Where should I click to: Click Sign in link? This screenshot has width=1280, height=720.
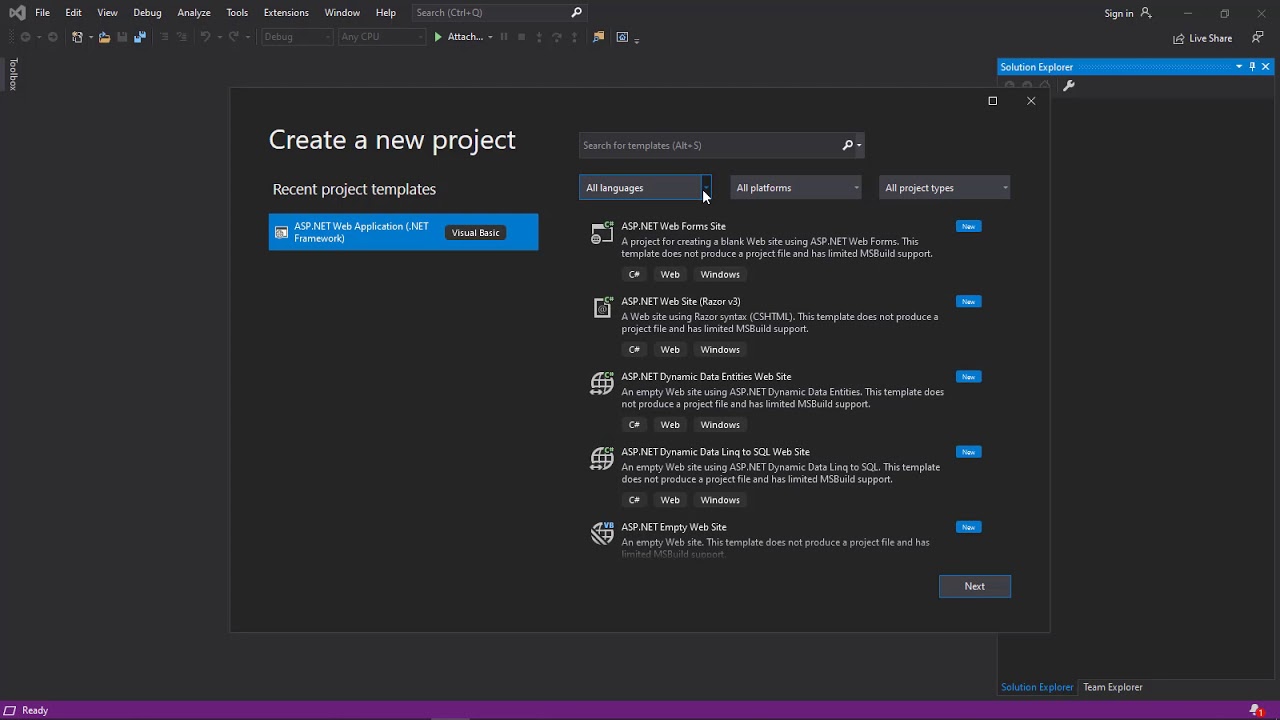[x=1118, y=13]
